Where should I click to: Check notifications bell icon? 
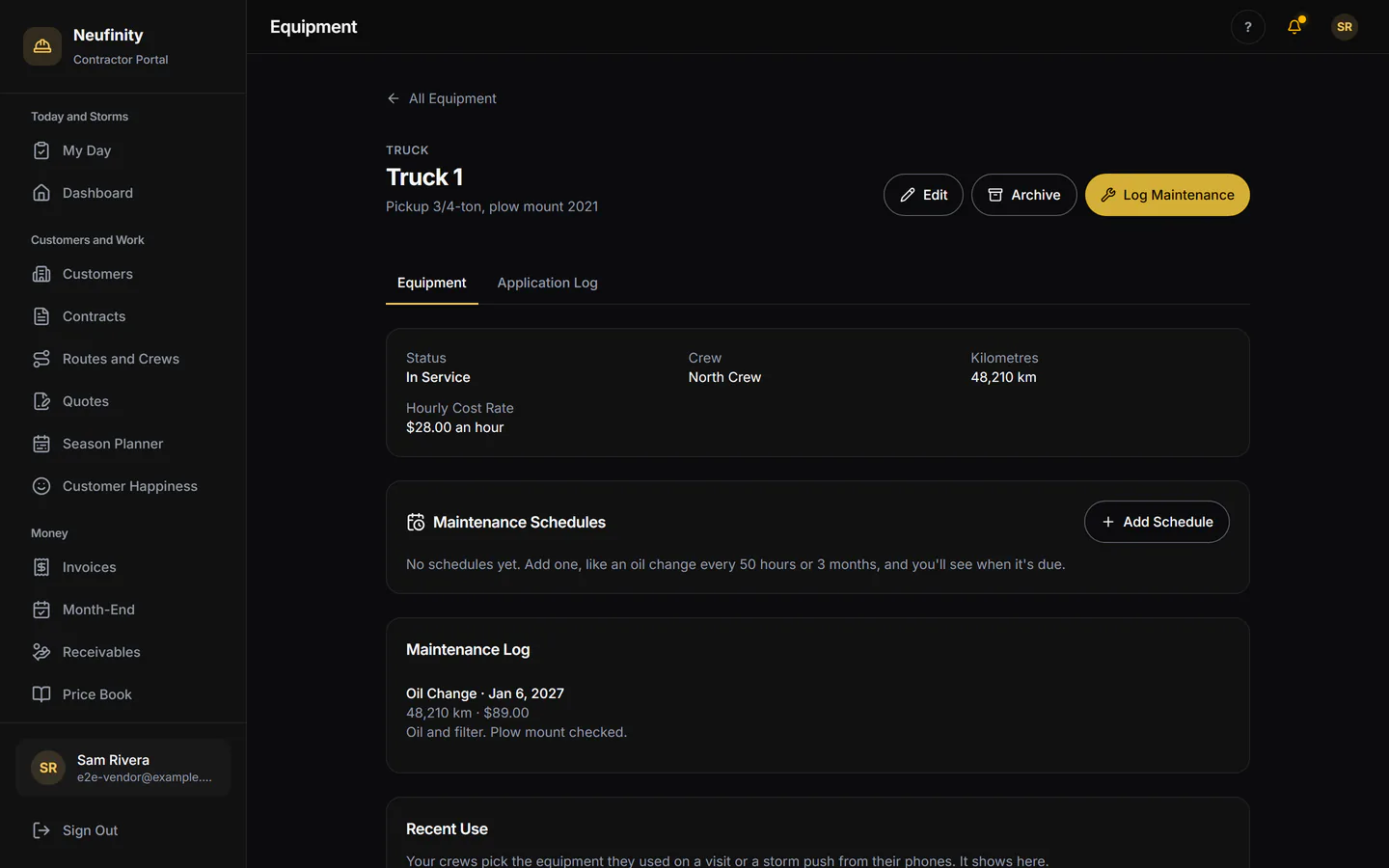(1294, 27)
